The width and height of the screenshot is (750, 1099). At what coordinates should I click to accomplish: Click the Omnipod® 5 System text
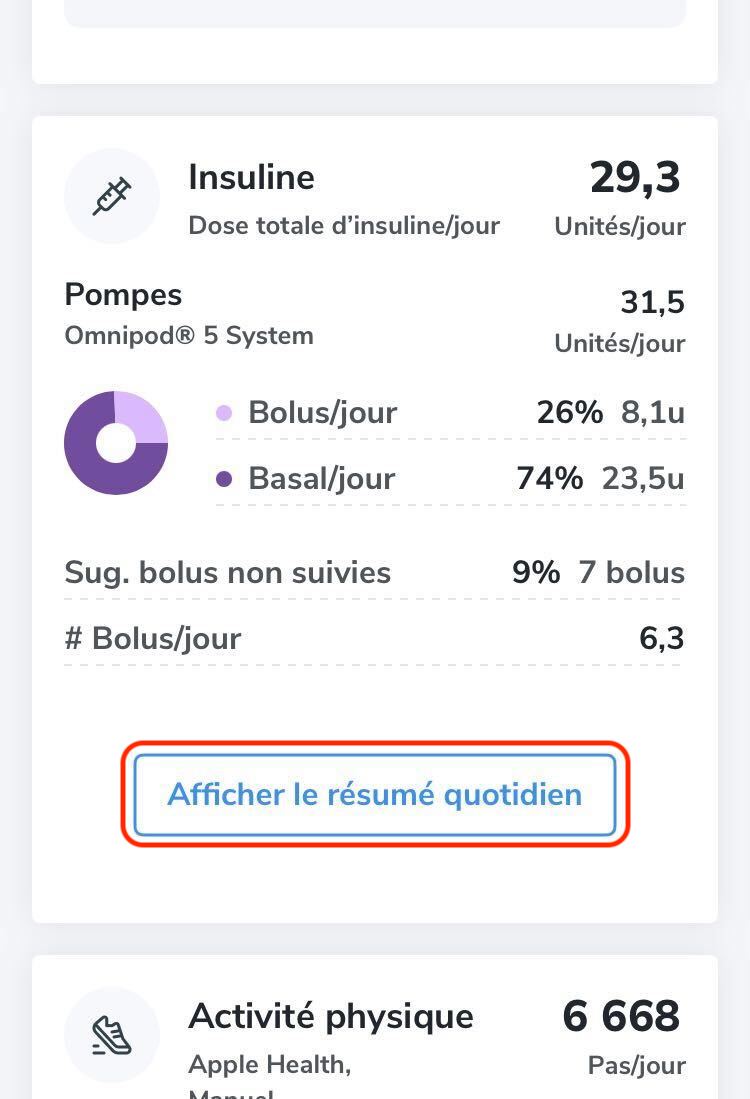pos(189,335)
